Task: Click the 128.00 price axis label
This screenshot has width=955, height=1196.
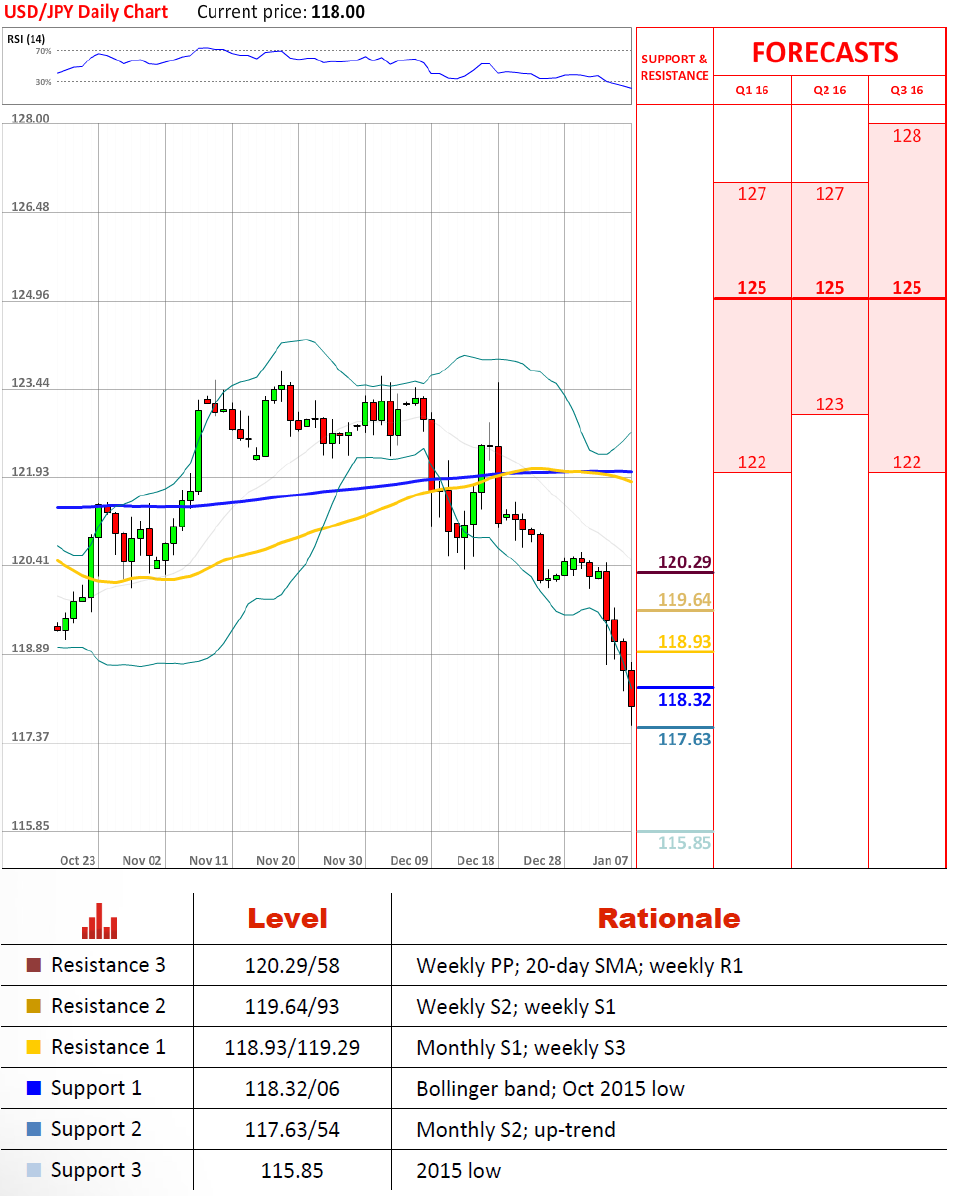Action: click(x=31, y=118)
